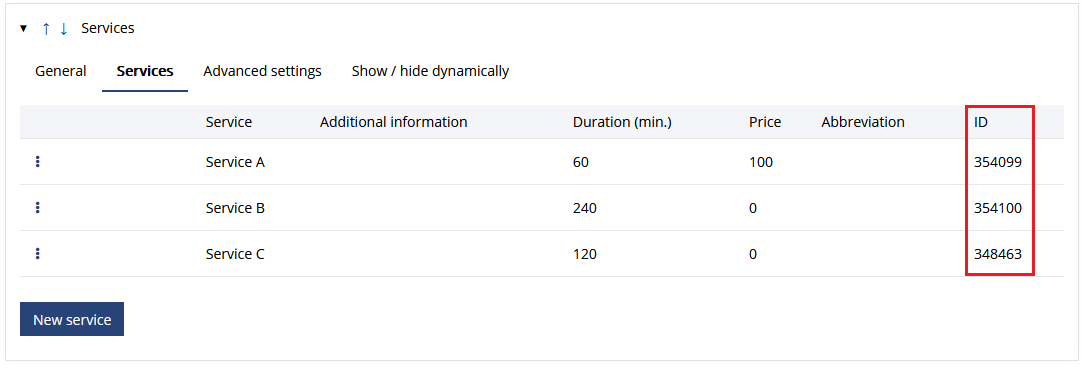Select the Service A name cell
The height and width of the screenshot is (368, 1082).
coord(235,162)
